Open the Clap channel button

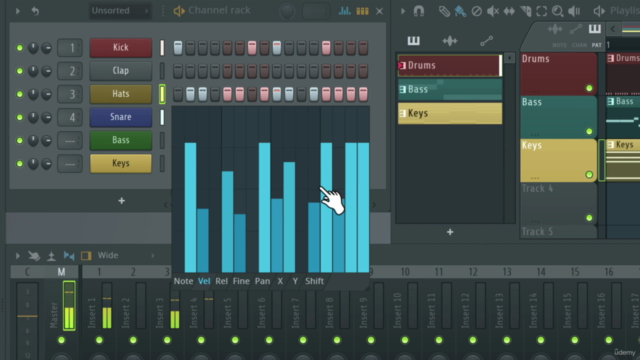[121, 71]
